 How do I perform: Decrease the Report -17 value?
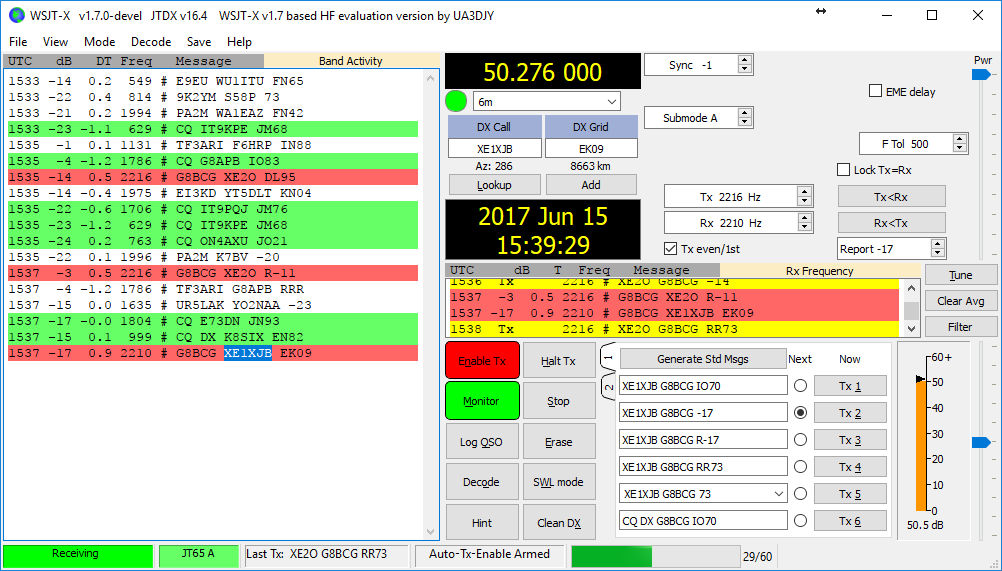tap(937, 254)
